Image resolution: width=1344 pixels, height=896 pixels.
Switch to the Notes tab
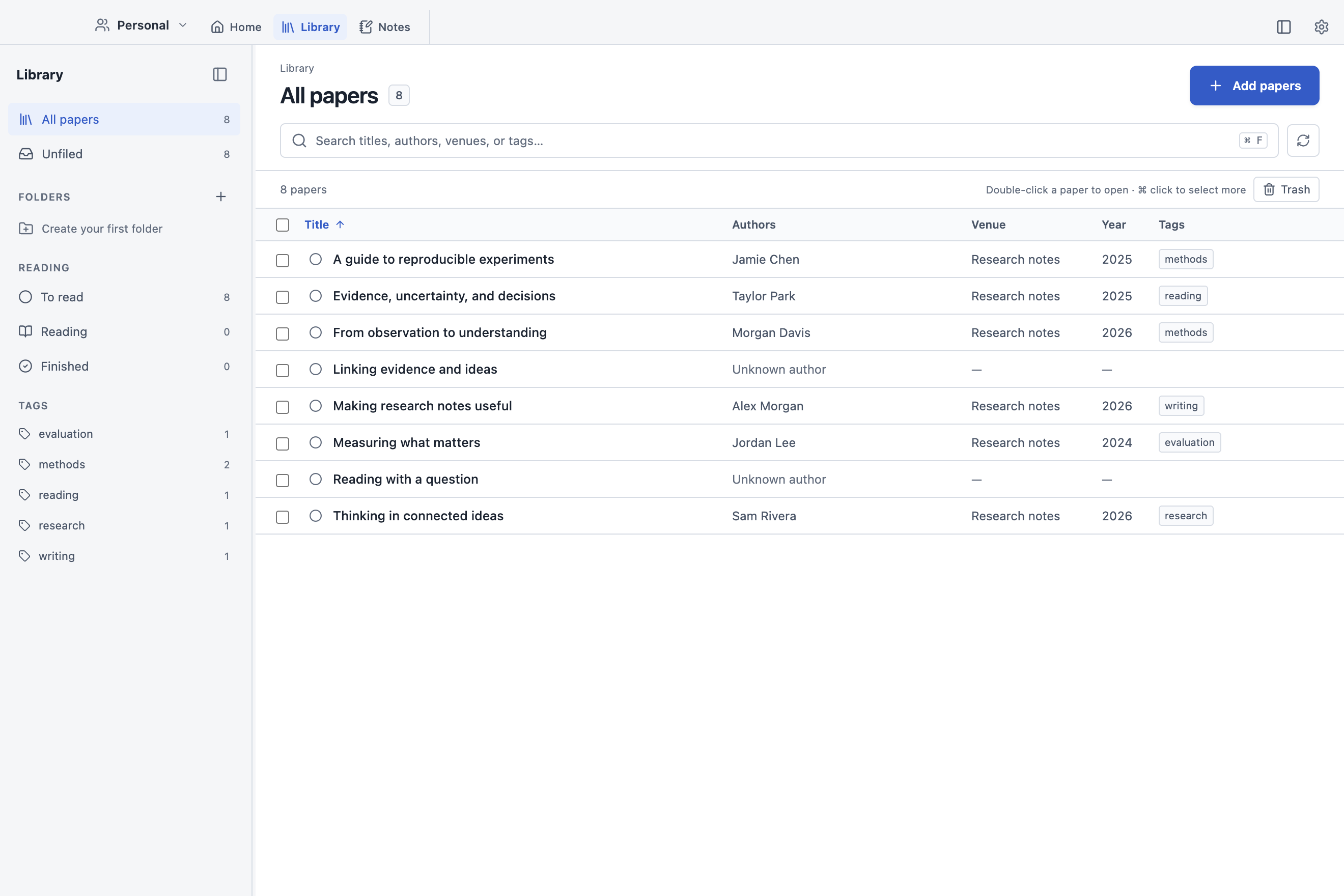pos(384,27)
